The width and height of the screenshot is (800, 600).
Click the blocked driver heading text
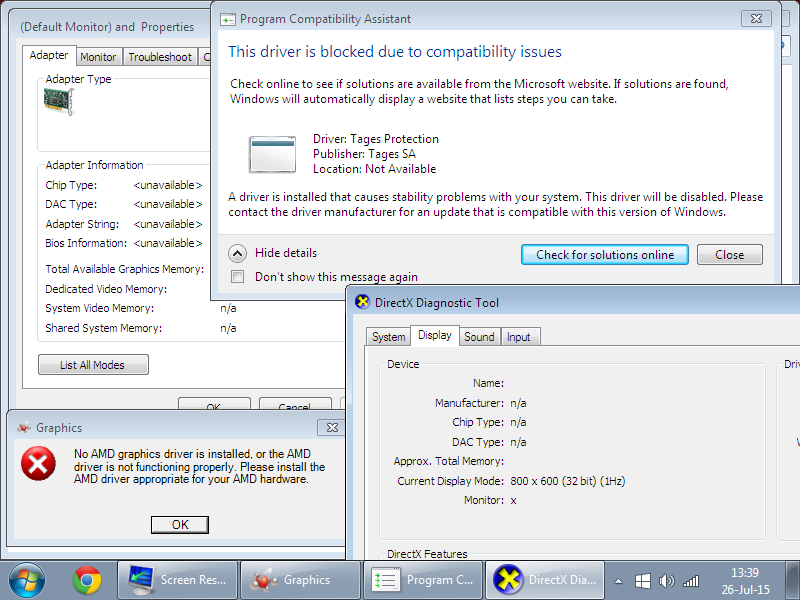(395, 52)
